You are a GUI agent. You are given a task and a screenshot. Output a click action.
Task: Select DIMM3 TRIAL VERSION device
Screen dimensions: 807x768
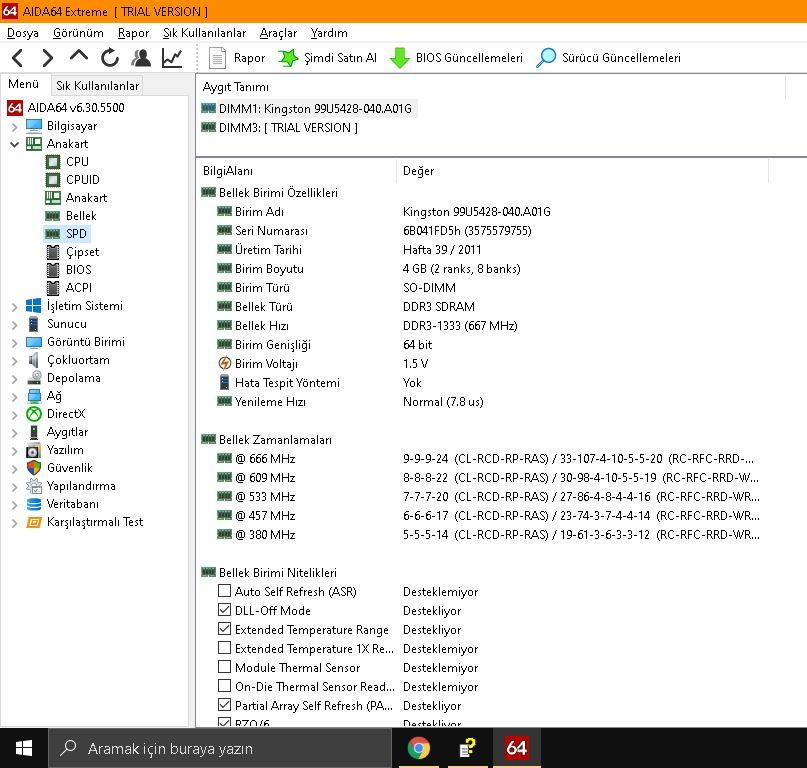click(280, 128)
